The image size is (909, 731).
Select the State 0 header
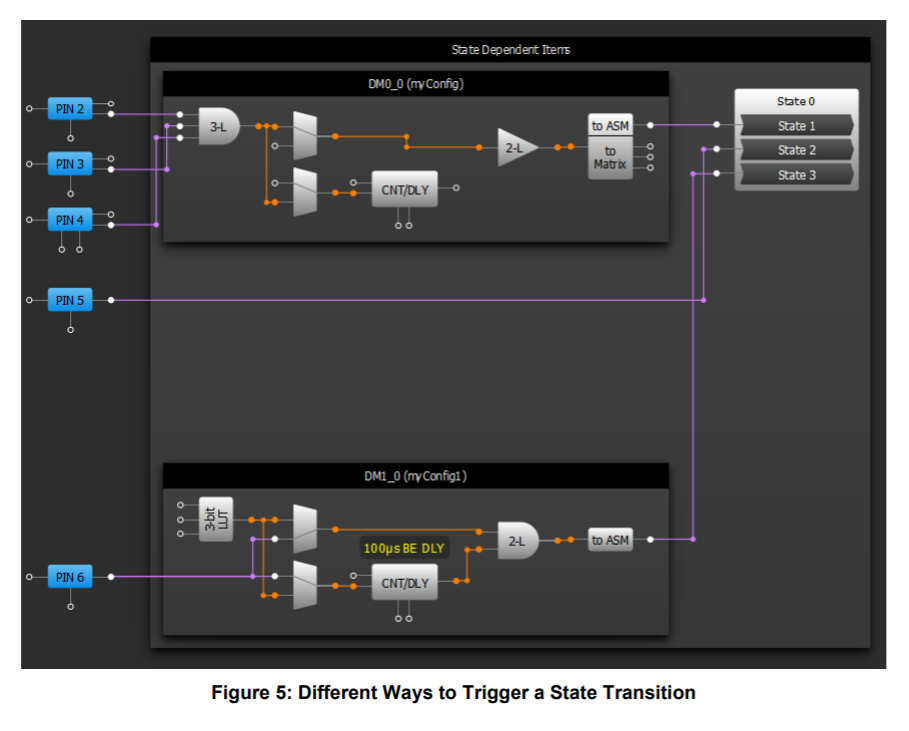796,101
